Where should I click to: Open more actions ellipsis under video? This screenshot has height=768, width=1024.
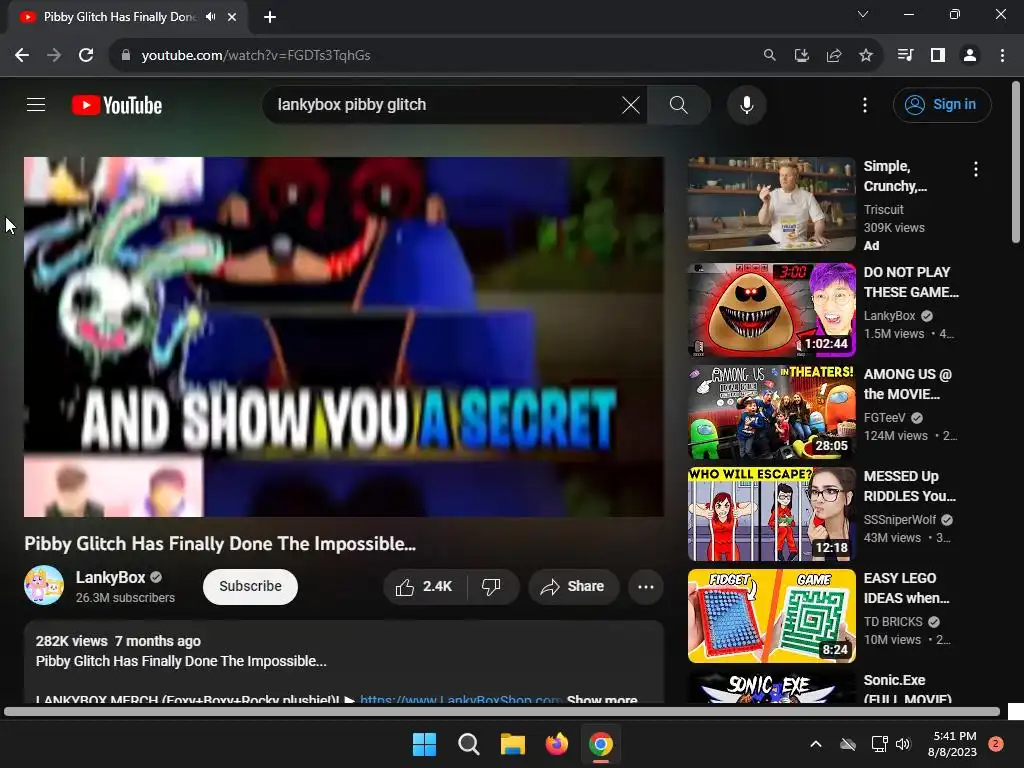click(646, 586)
